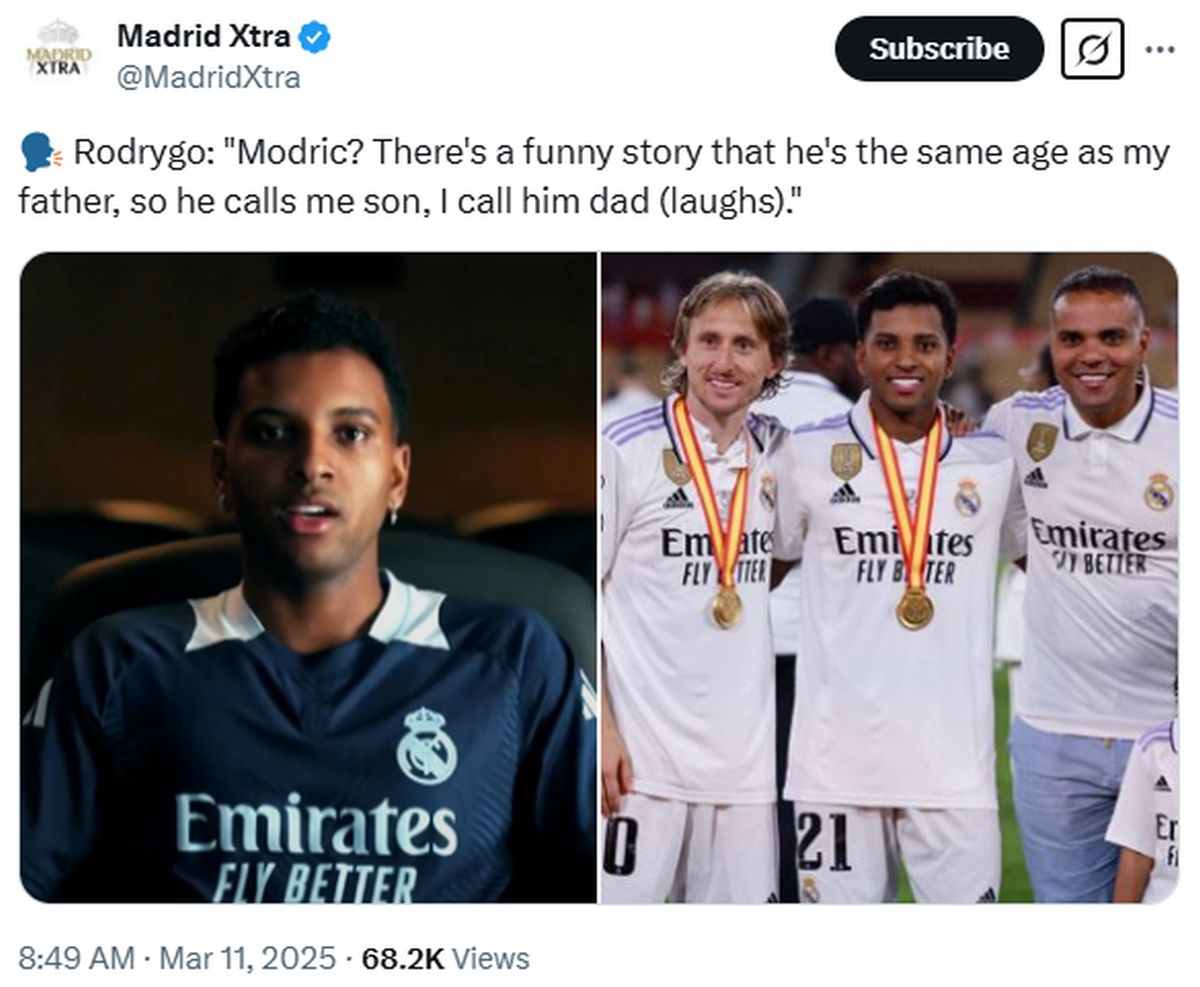
Task: Open the Madrid Xtra display name
Action: click(x=204, y=37)
